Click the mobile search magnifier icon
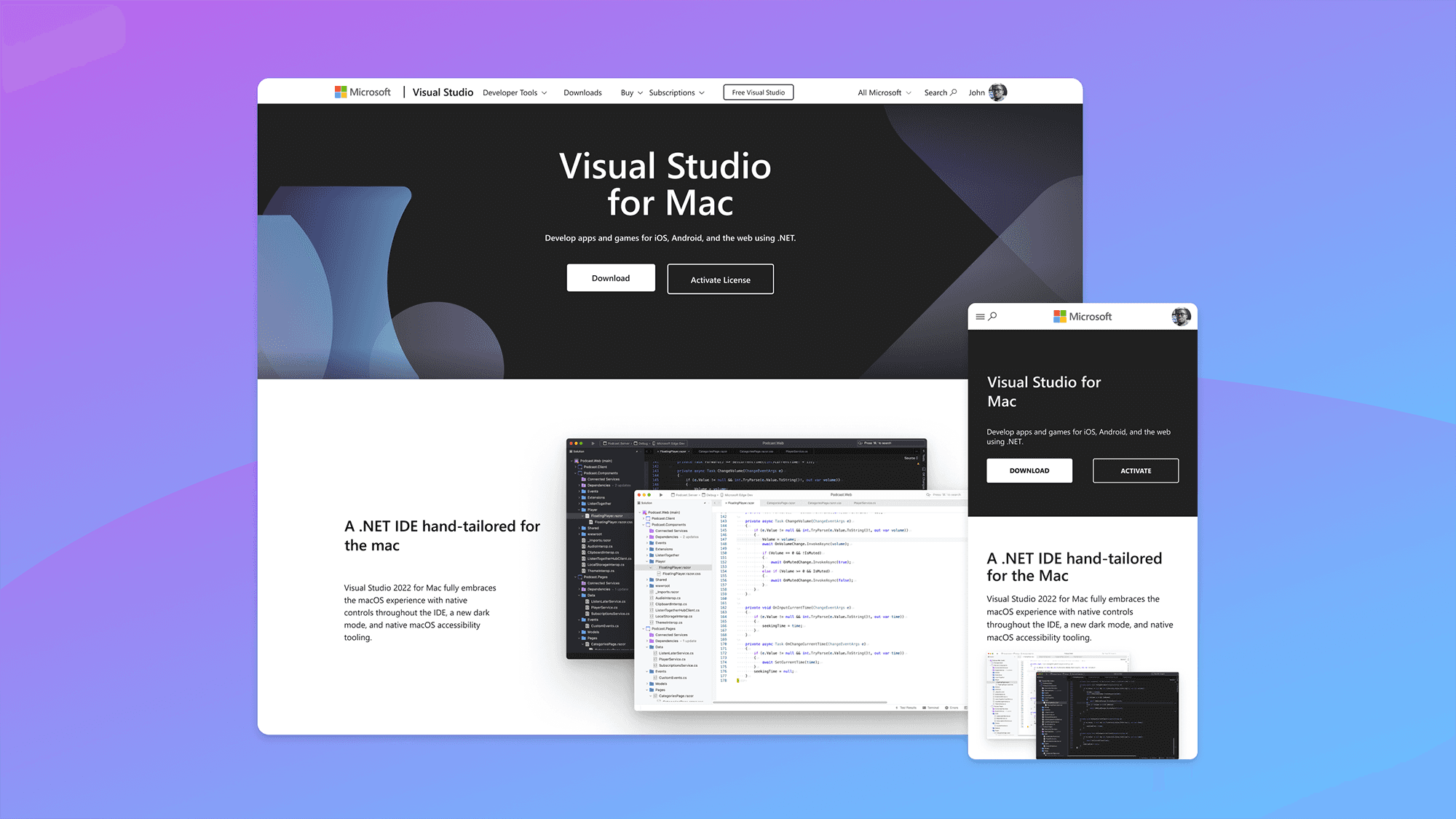Image resolution: width=1456 pixels, height=819 pixels. coord(993,317)
